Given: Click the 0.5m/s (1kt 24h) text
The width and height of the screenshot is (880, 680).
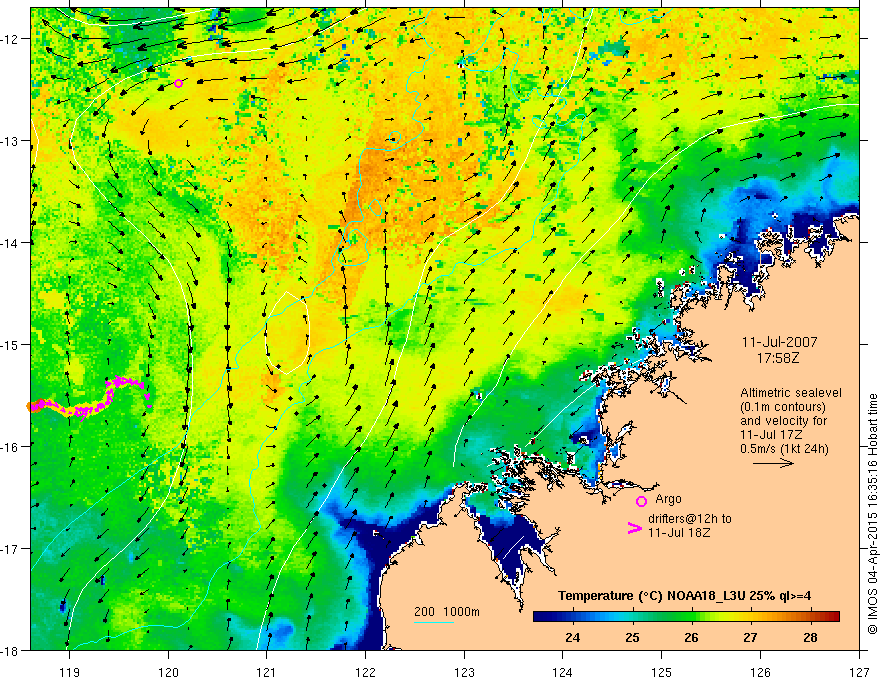Looking at the screenshot, I should pyautogui.click(x=784, y=449).
